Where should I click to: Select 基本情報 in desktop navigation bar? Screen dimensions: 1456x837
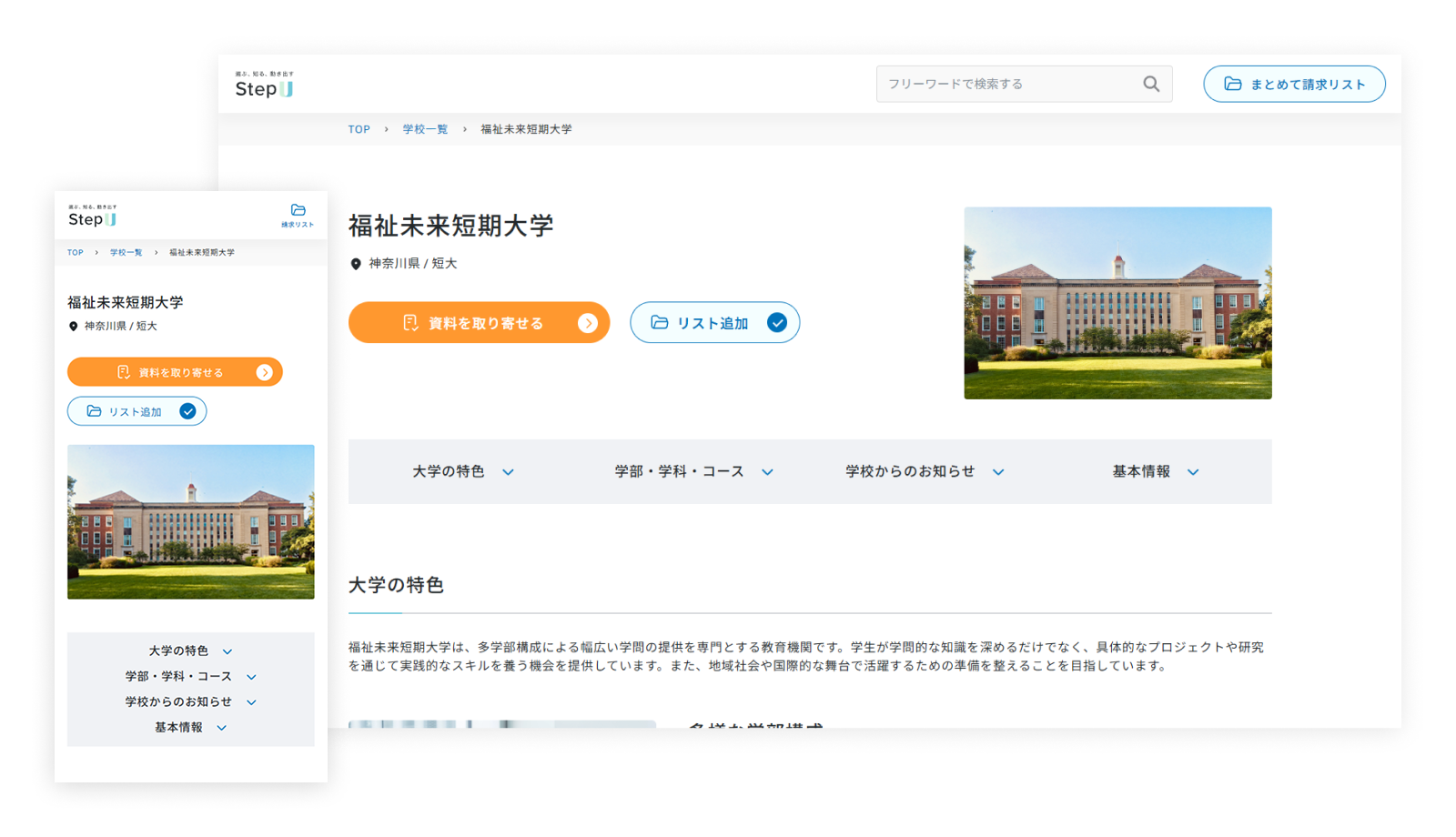1155,471
